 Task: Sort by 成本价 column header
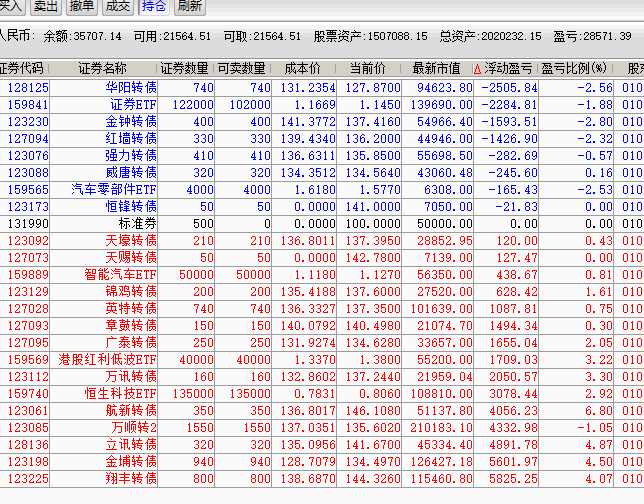(303, 69)
